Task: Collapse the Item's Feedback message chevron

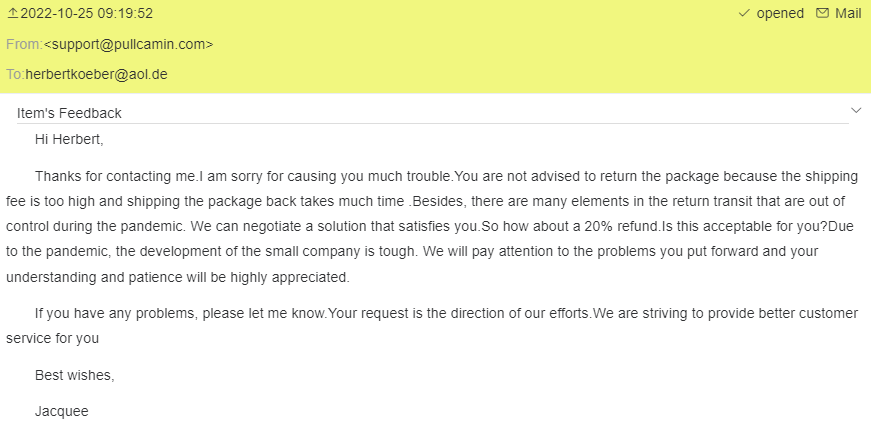Action: pyautogui.click(x=856, y=109)
